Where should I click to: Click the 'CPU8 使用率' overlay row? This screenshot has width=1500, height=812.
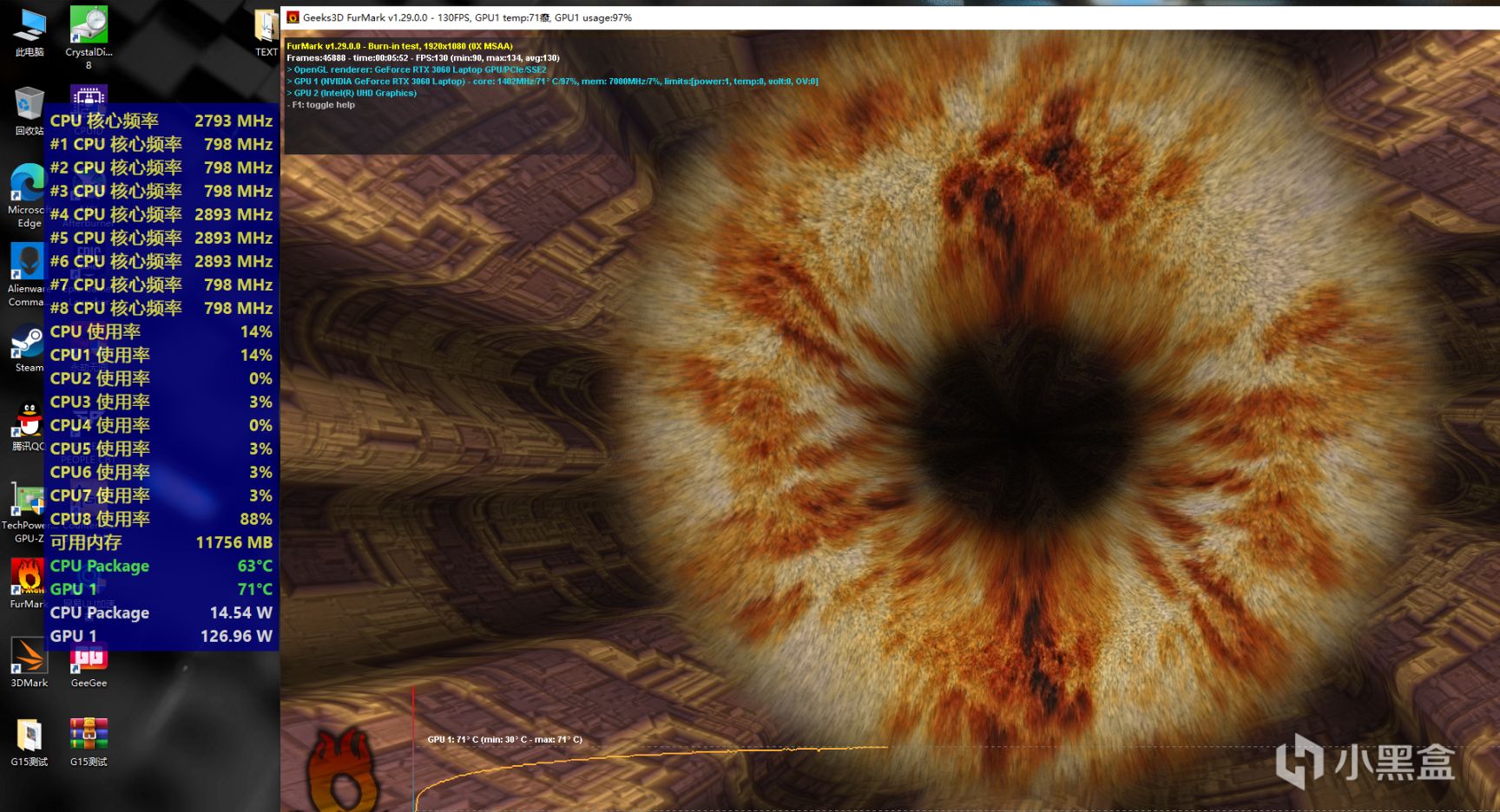pos(161,519)
